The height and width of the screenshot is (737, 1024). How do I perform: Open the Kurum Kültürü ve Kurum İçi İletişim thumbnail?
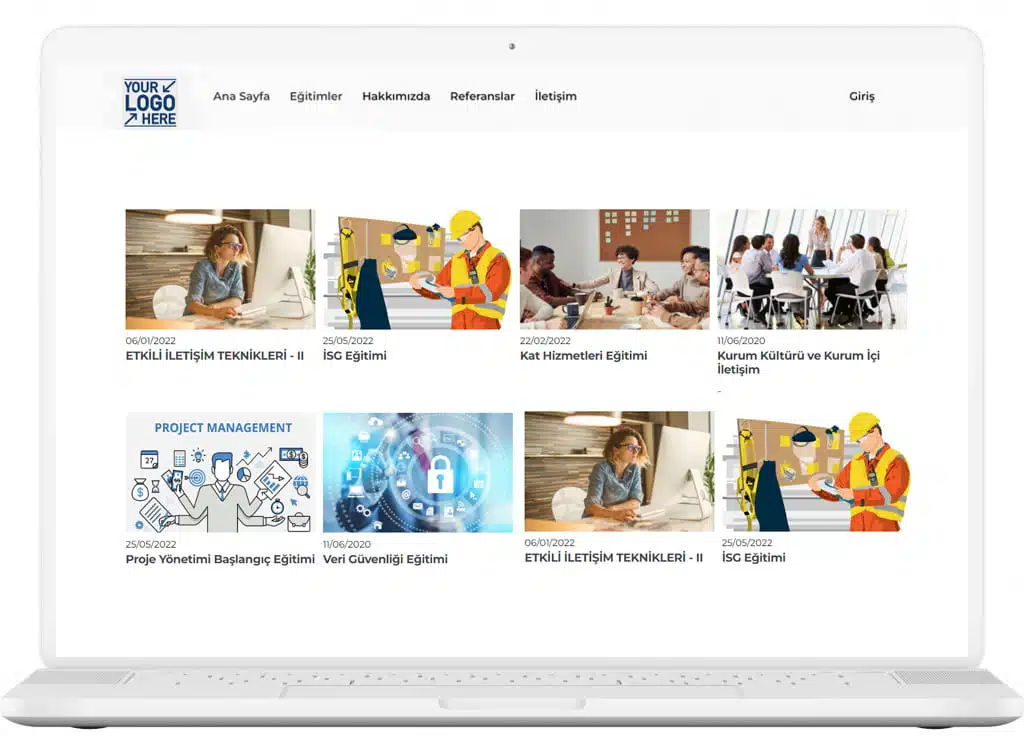[x=812, y=269]
